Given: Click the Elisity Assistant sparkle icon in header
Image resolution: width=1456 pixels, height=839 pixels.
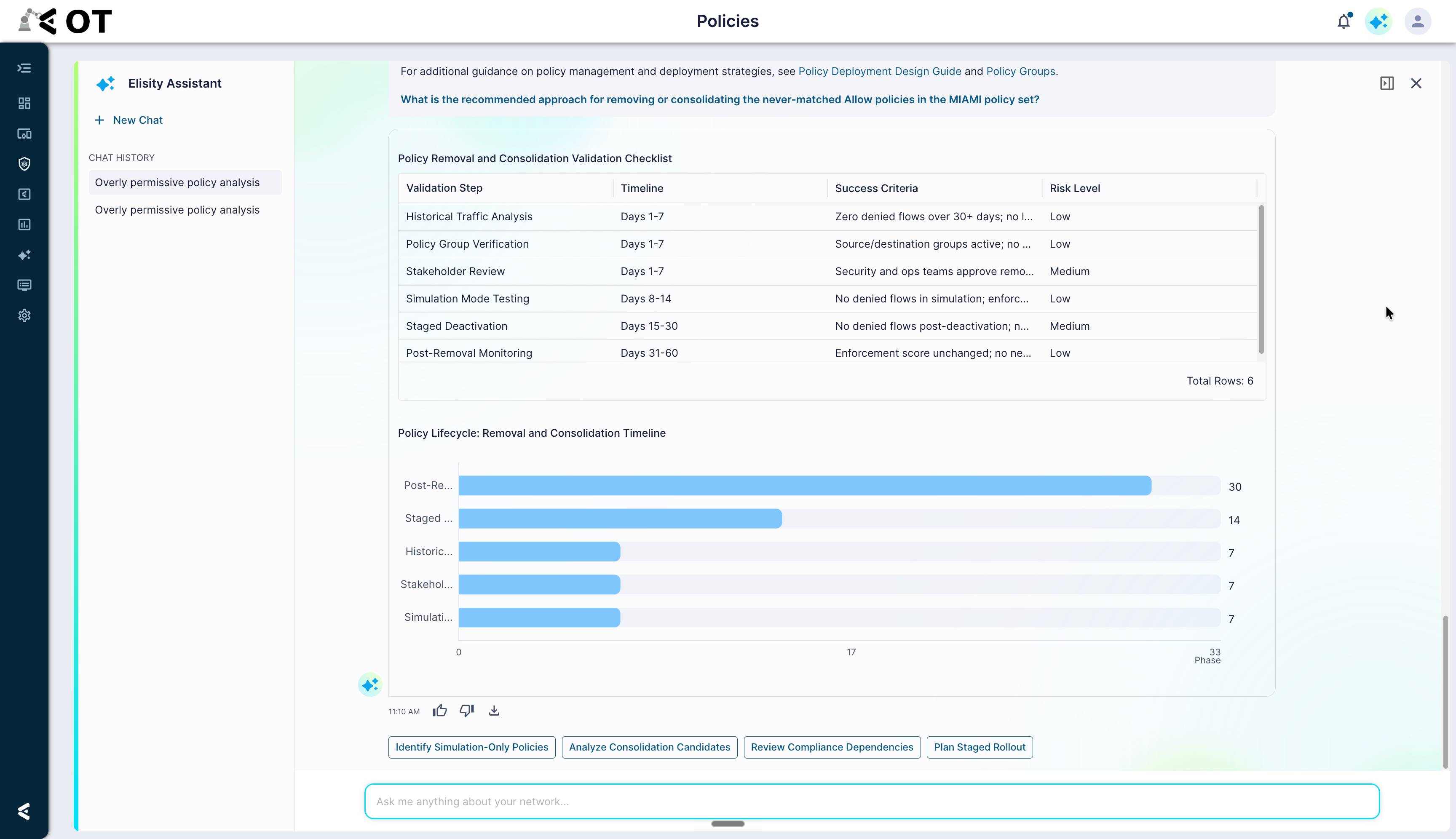Looking at the screenshot, I should point(1378,21).
